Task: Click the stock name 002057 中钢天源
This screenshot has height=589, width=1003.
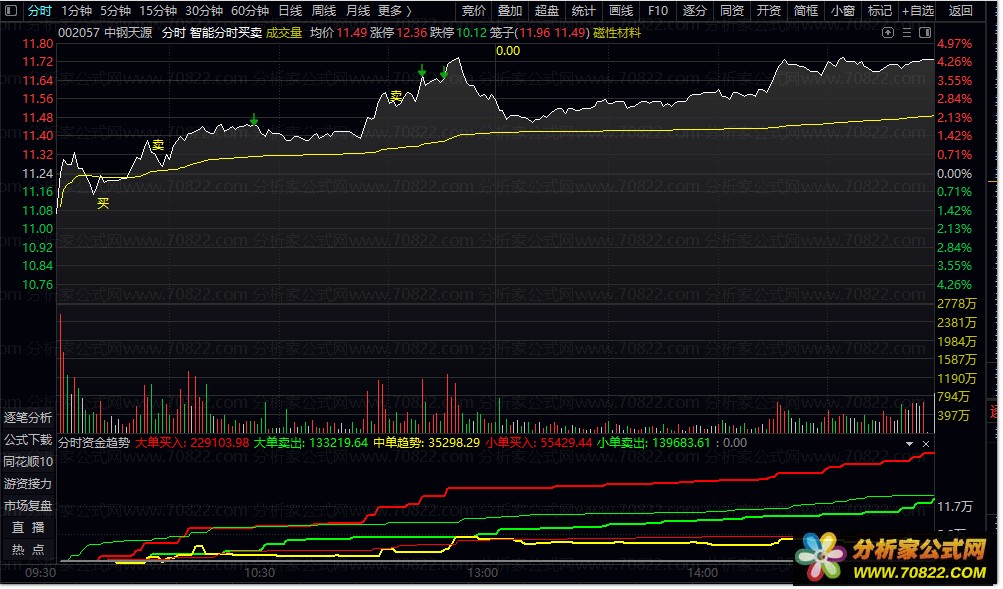Action: [x=105, y=33]
